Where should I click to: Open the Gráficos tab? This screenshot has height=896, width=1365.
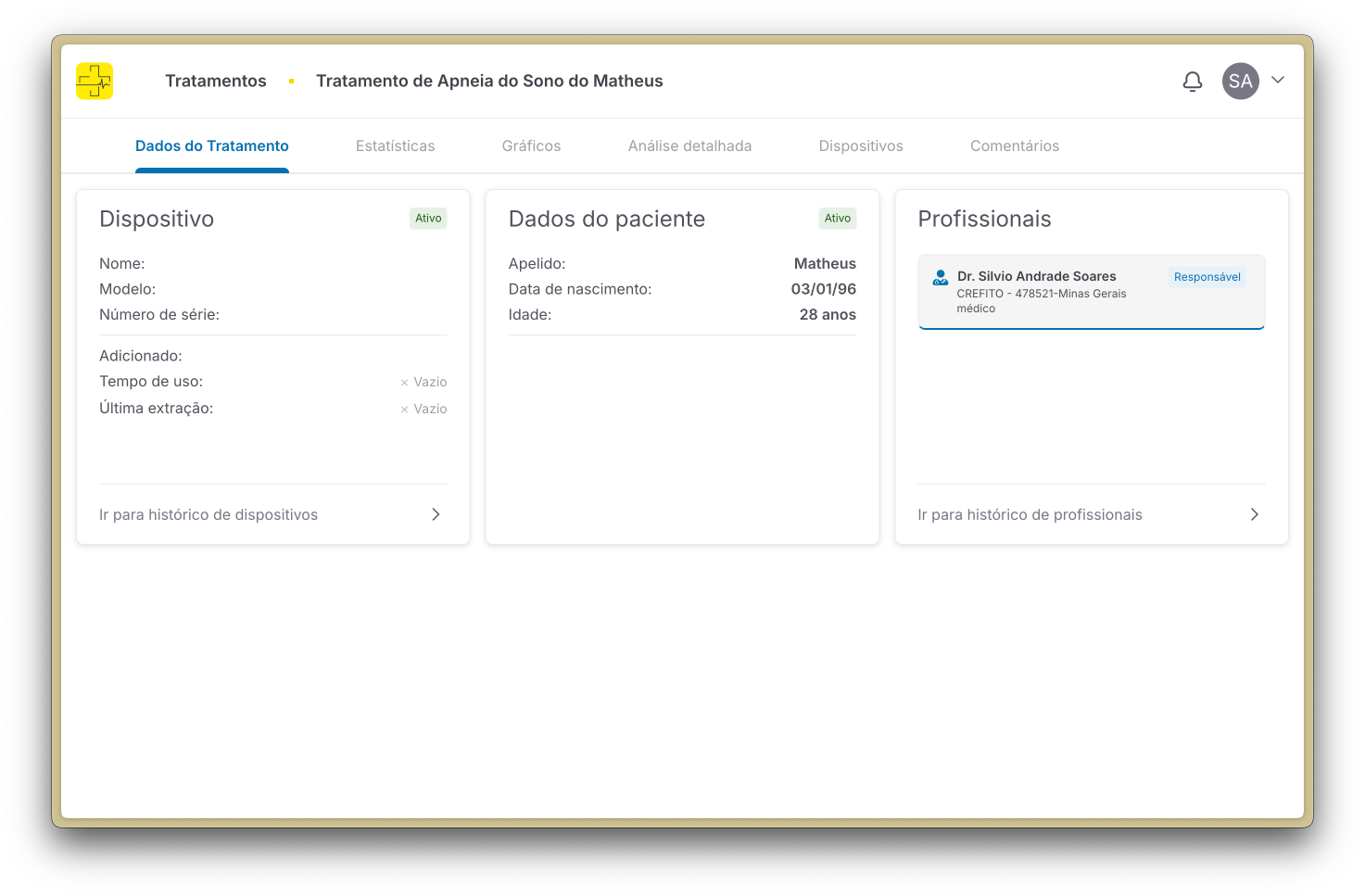531,146
